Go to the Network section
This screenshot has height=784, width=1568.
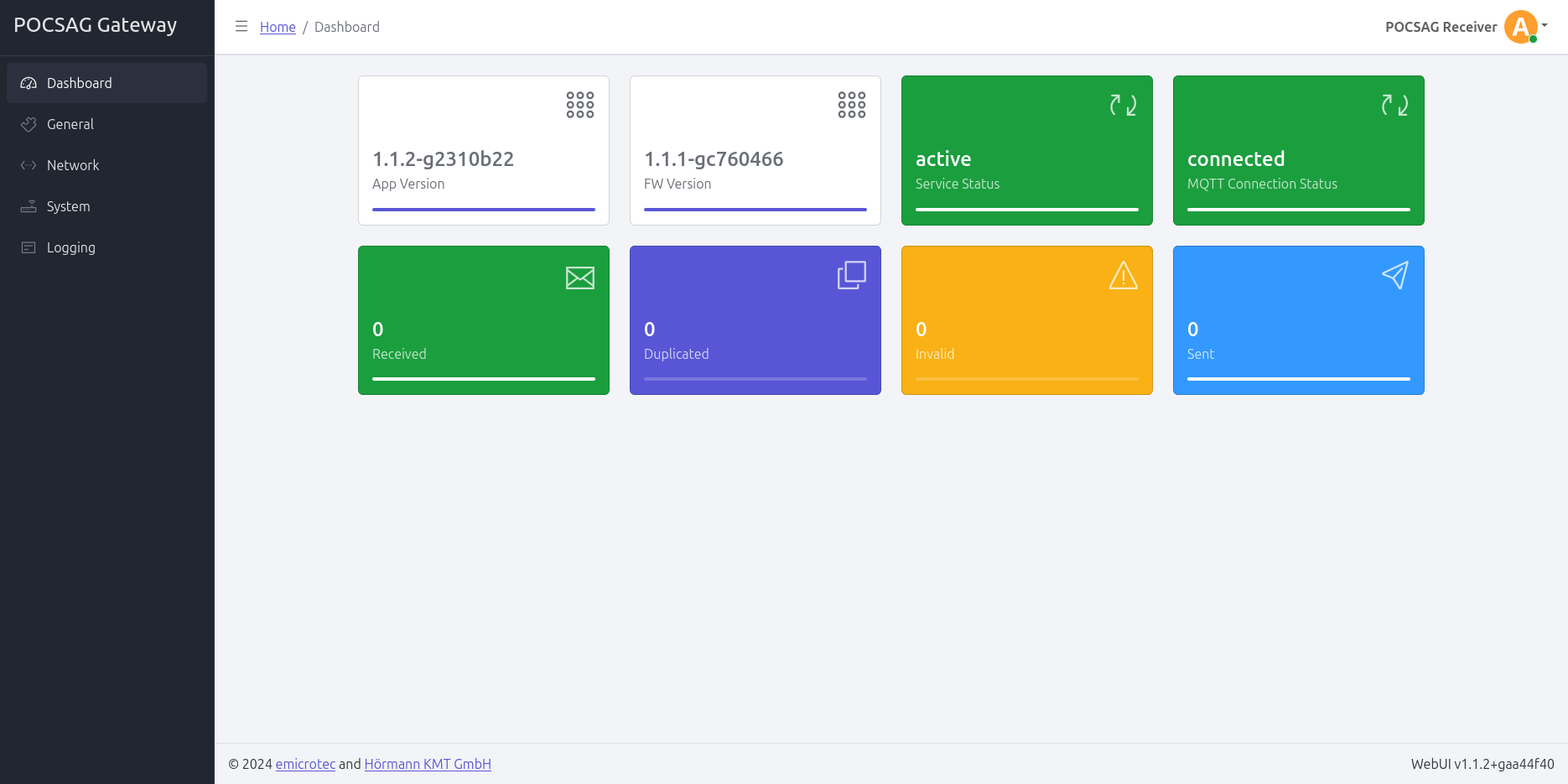coord(73,165)
